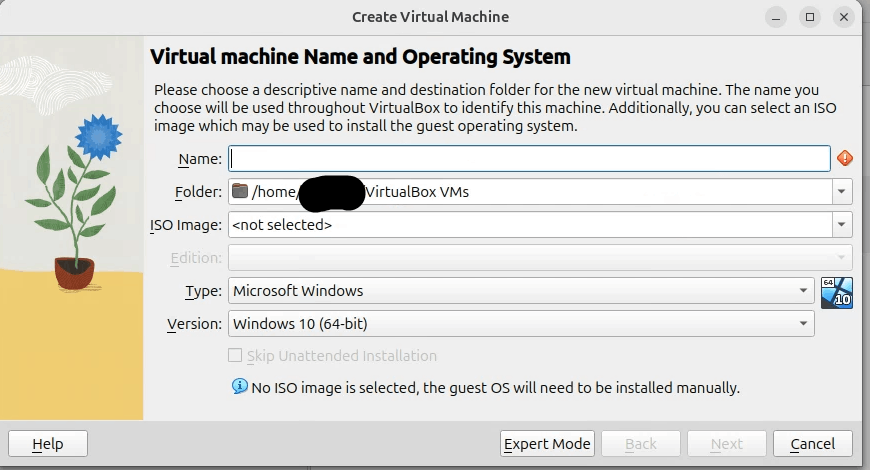Maximize the Create Virtual Machine window

click(x=810, y=17)
